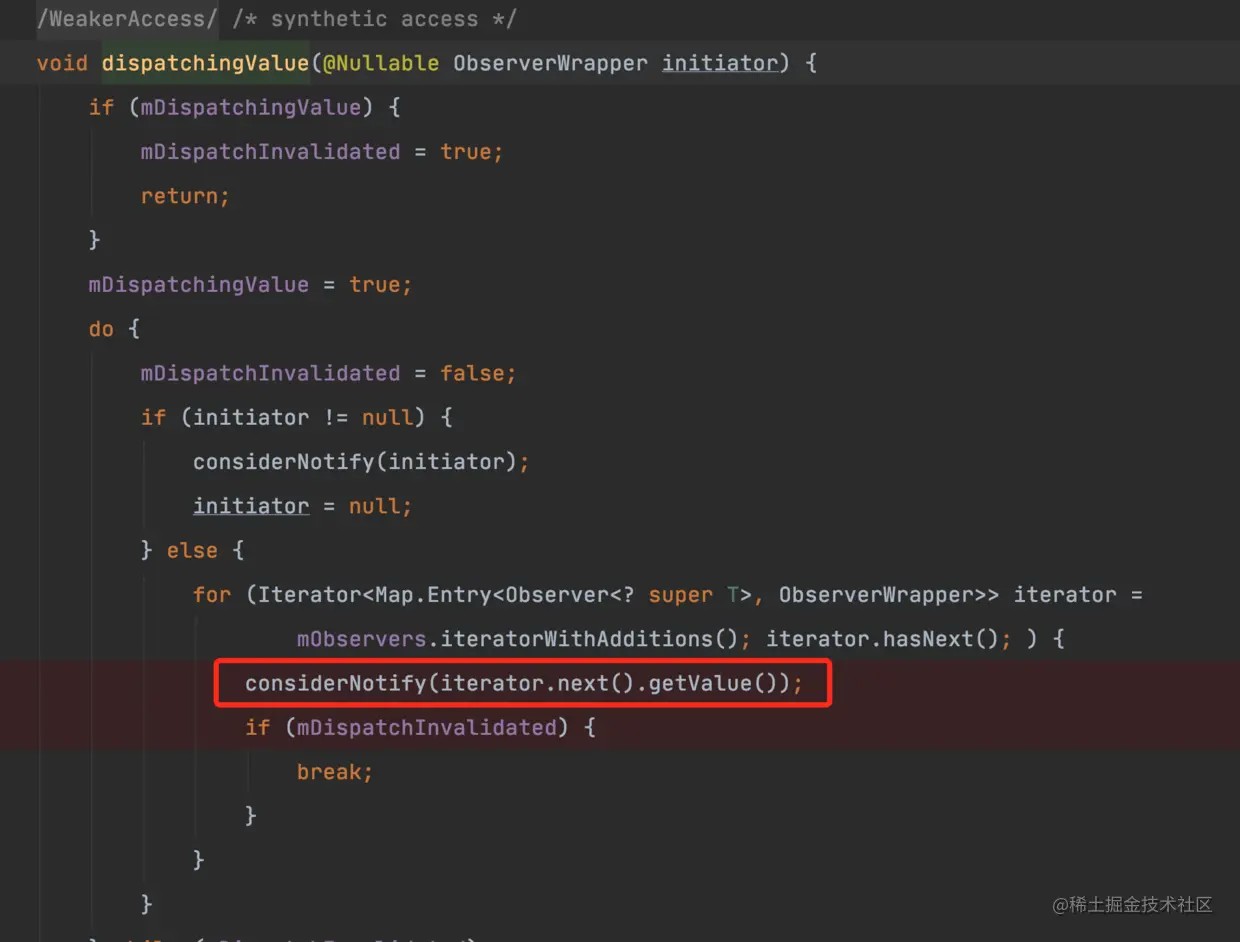The image size is (1240, 942).
Task: Click the 'mDispatchInvalidated = false;' statement
Action: coord(328,373)
